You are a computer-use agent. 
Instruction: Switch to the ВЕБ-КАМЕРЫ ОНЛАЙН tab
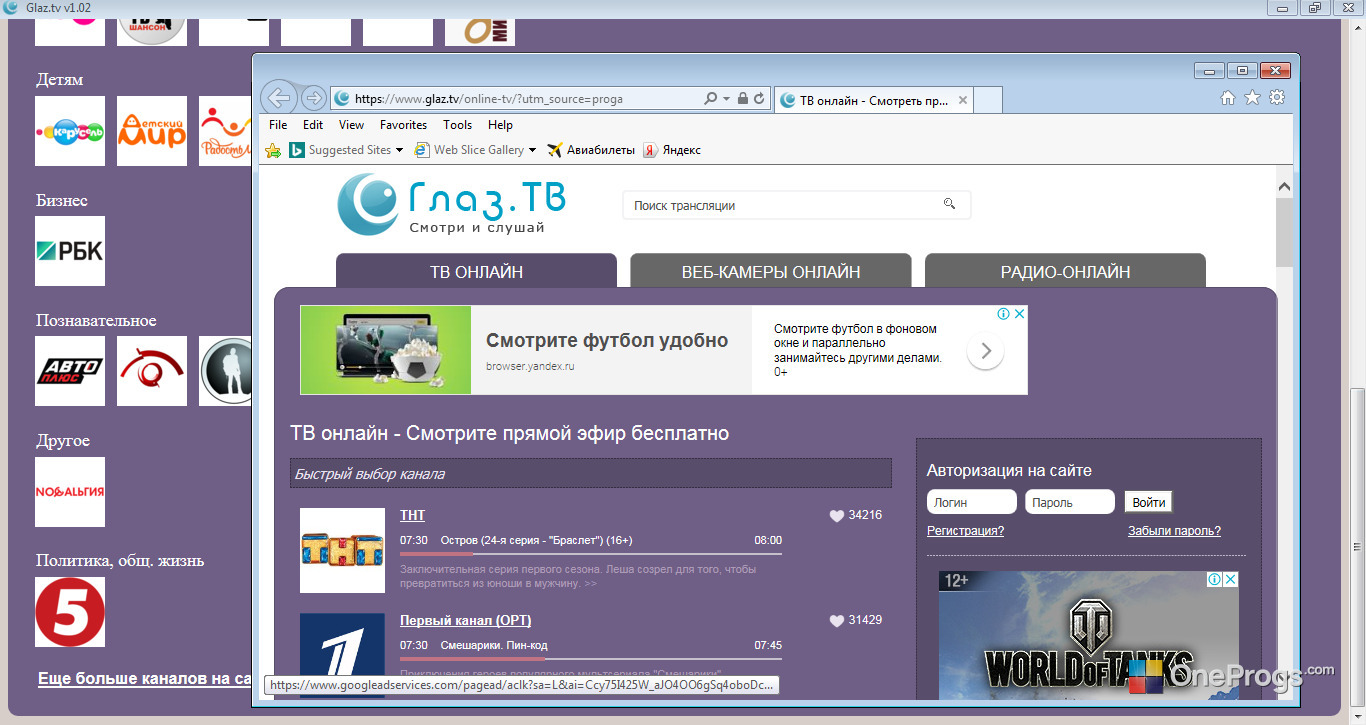pos(771,272)
